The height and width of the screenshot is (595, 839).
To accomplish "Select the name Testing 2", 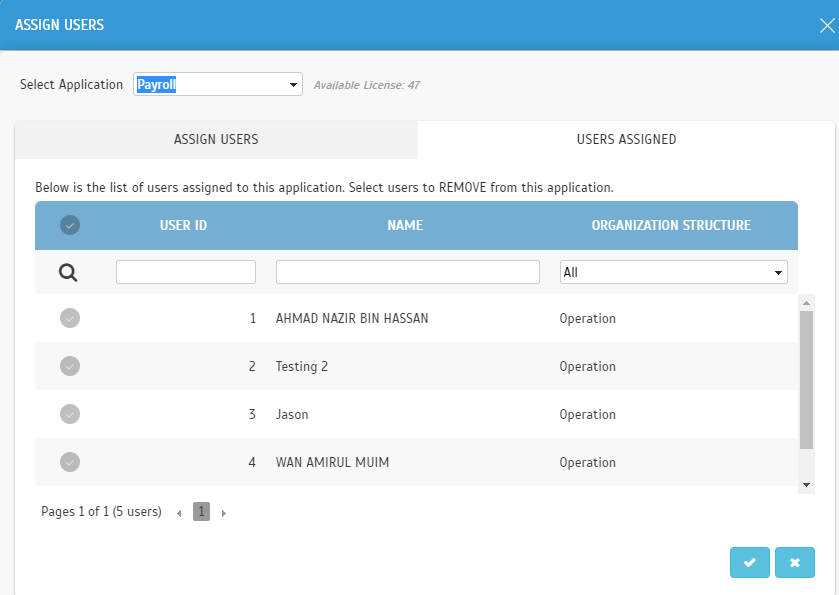I will tap(302, 367).
